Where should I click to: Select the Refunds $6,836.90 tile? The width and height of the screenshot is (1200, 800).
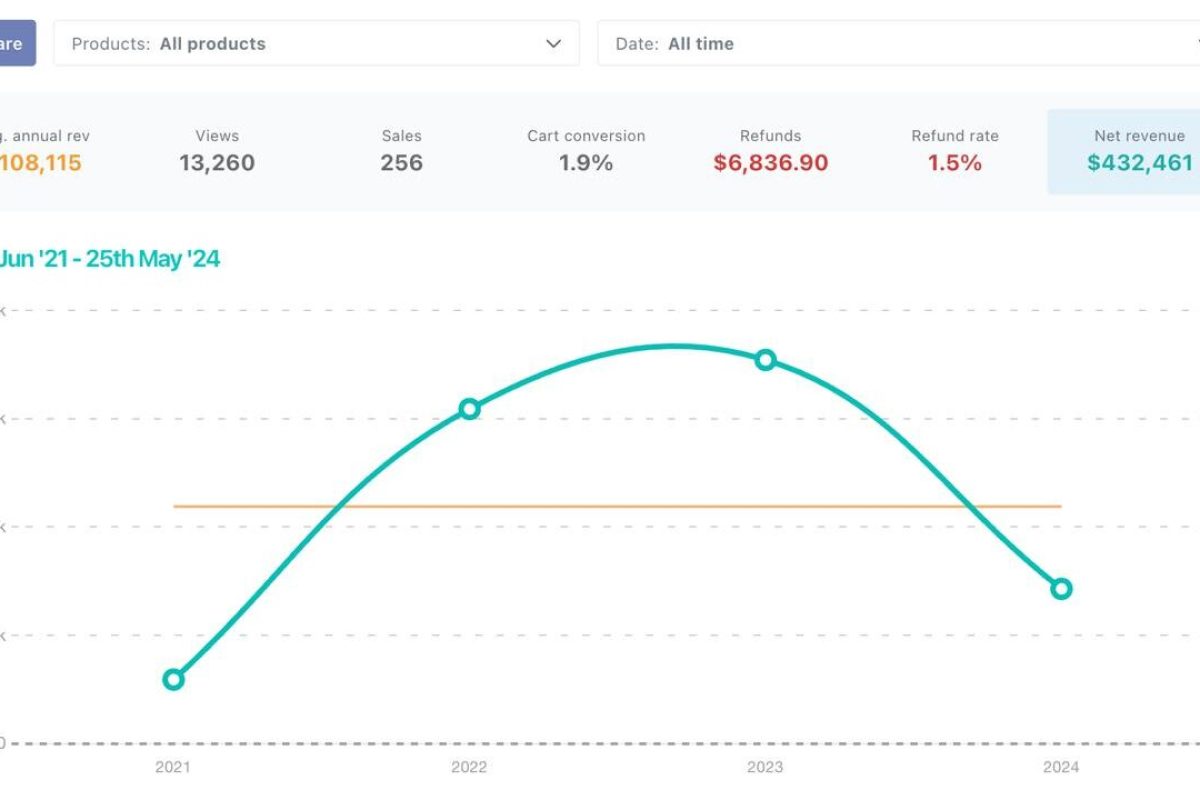pyautogui.click(x=770, y=151)
